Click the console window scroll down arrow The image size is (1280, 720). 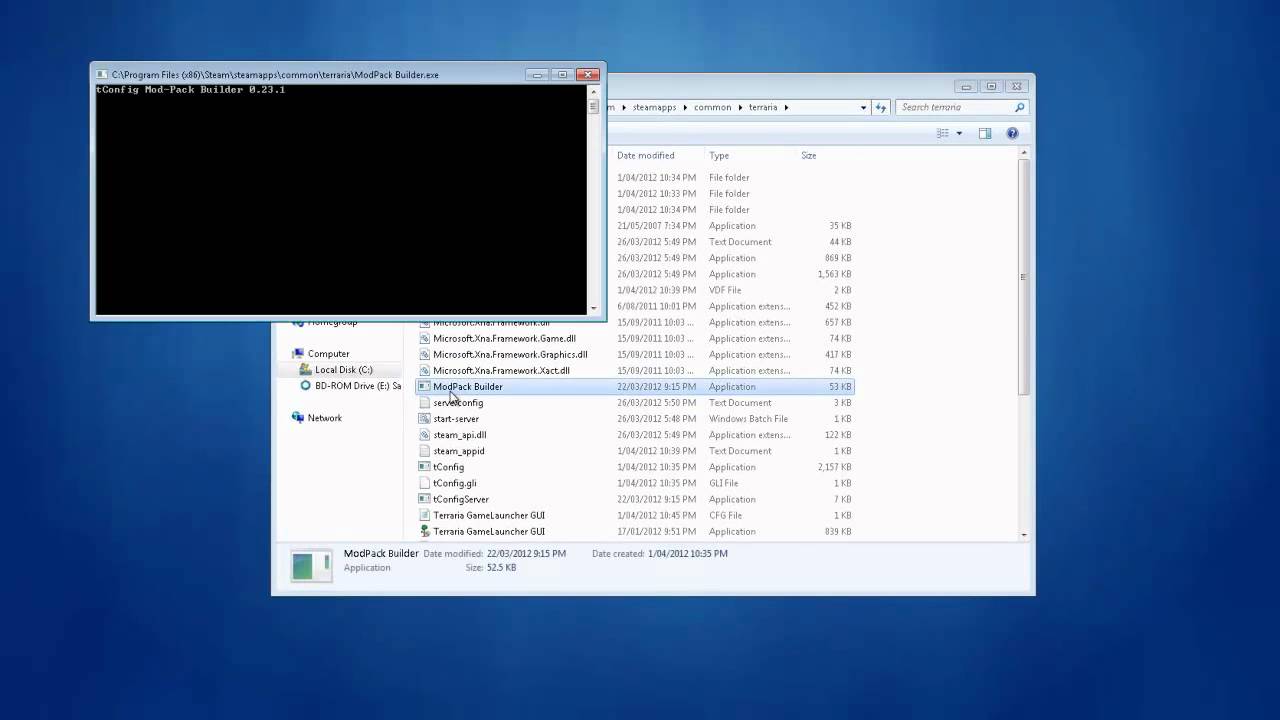tap(593, 308)
